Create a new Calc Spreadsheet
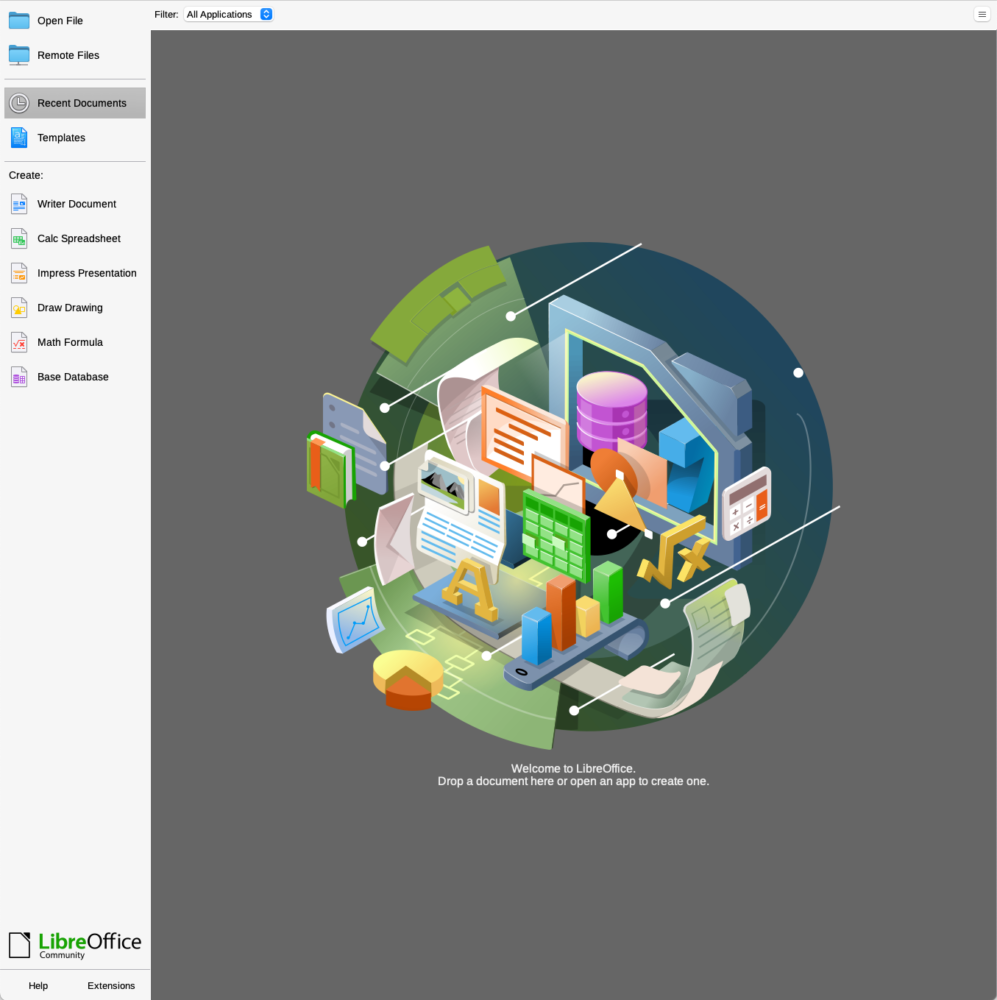 tap(78, 239)
